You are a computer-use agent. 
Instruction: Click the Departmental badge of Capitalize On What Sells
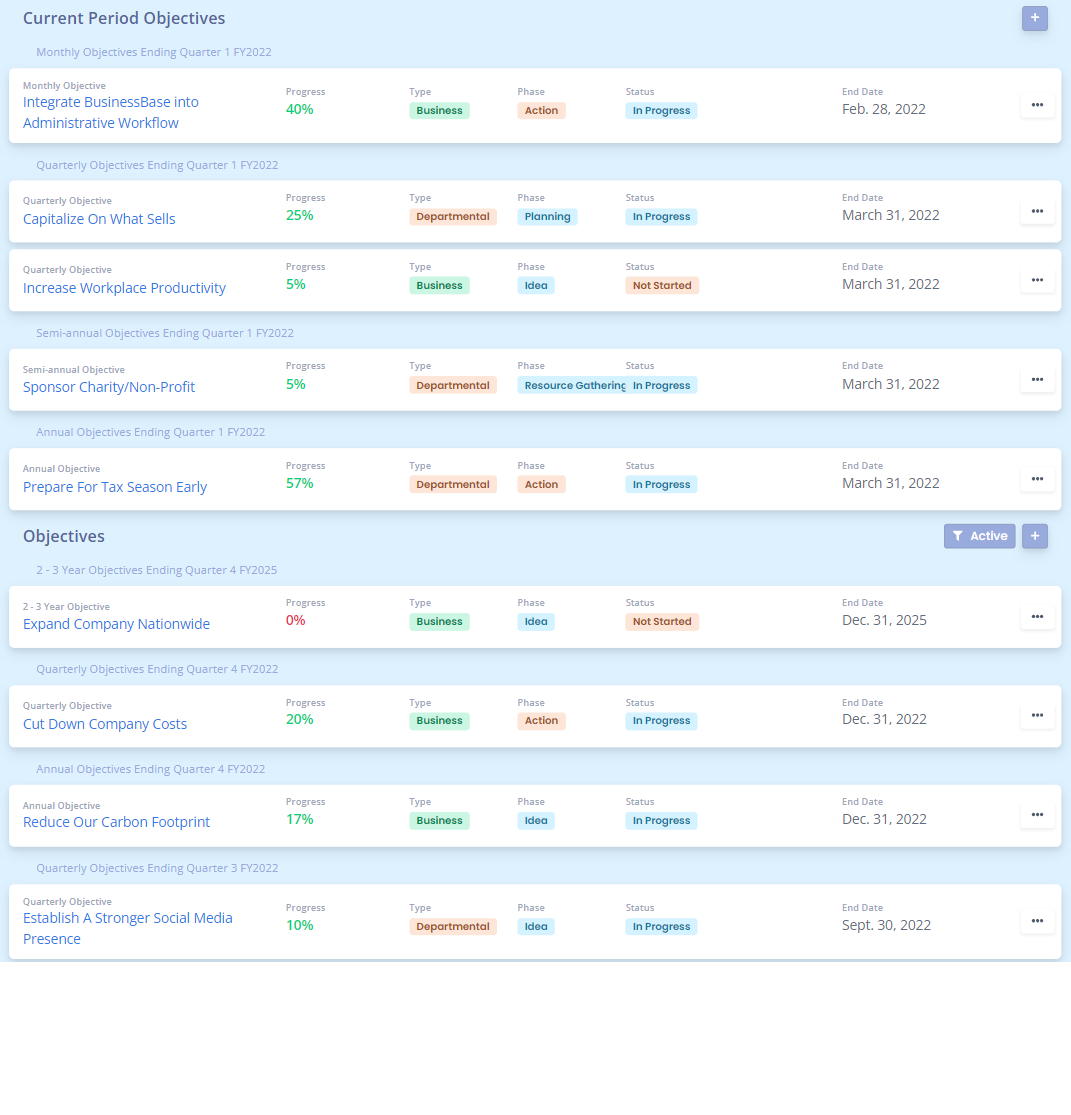pyautogui.click(x=452, y=216)
